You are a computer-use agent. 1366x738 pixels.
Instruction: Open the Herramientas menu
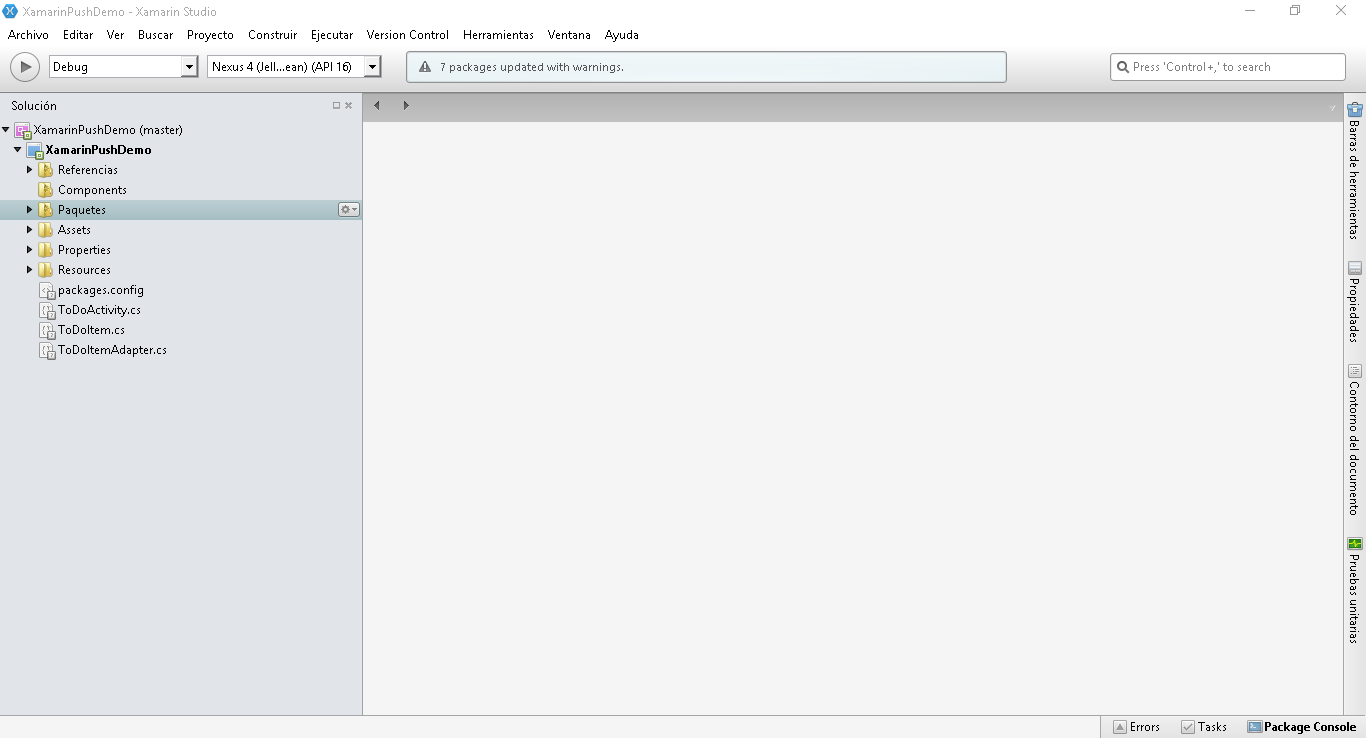498,34
